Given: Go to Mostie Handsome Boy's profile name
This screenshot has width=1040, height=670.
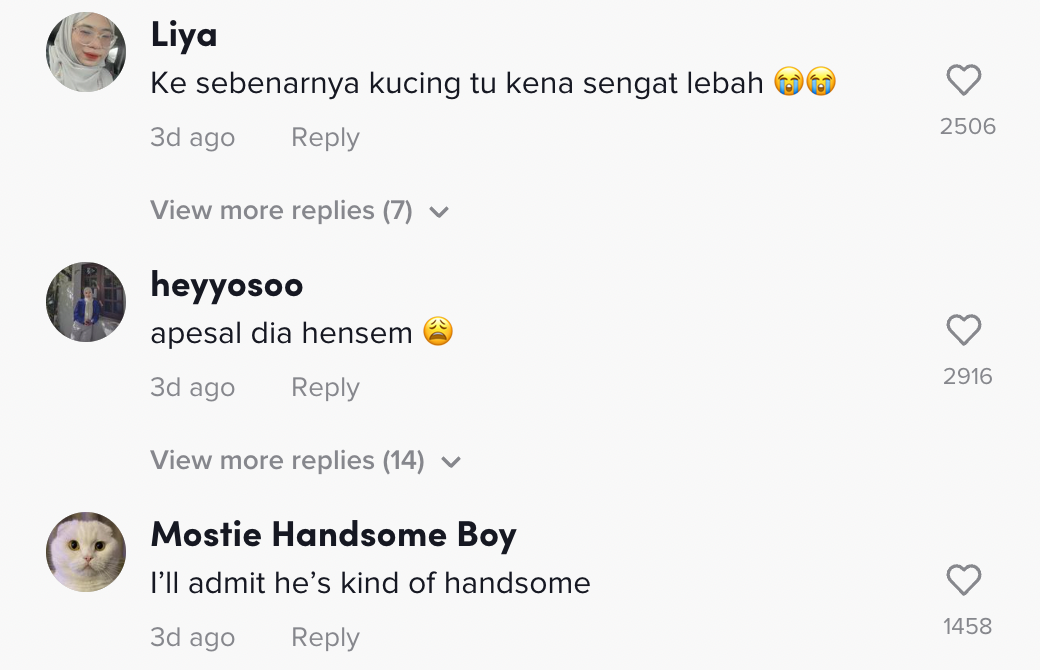Looking at the screenshot, I should click(333, 535).
